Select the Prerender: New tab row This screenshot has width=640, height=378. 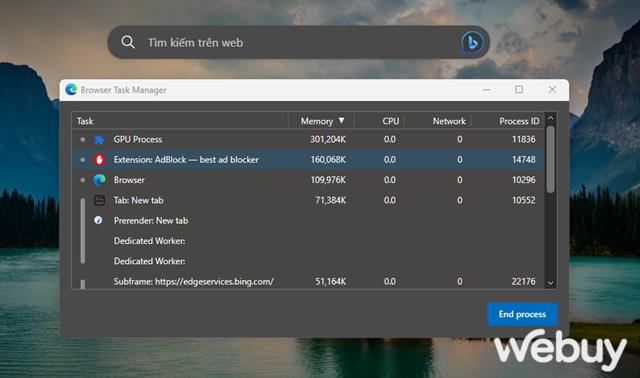tap(308, 220)
